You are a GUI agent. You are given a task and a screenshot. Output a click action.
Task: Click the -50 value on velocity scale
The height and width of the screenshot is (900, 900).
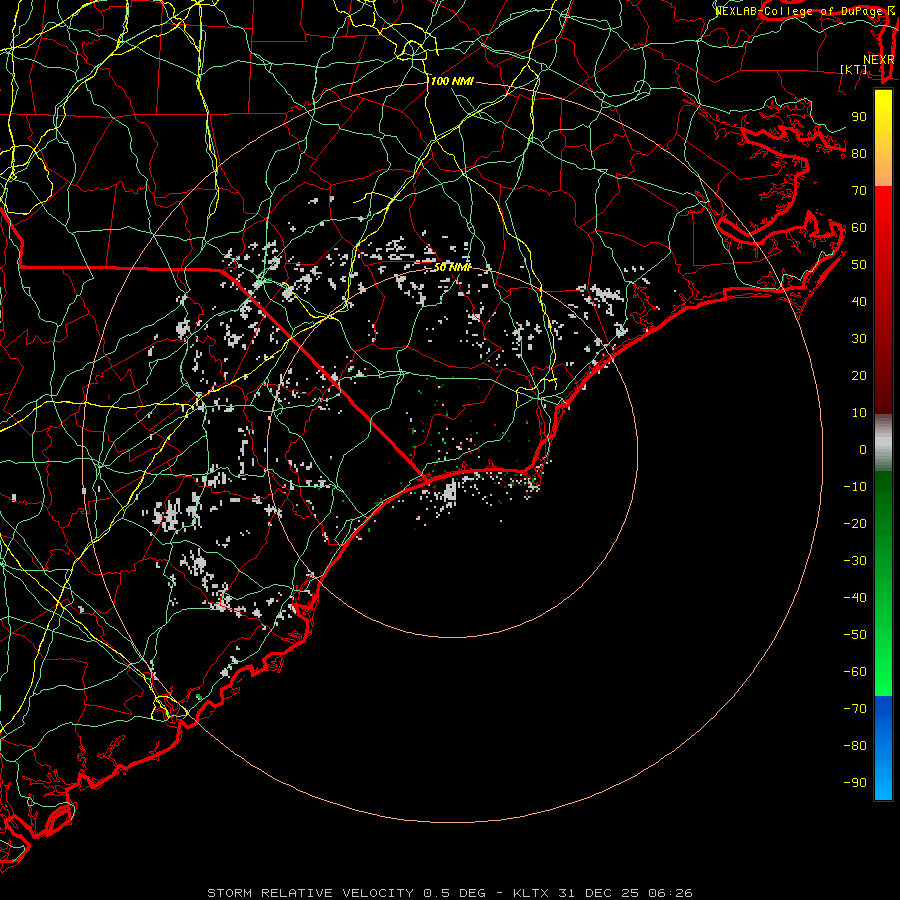(x=855, y=635)
